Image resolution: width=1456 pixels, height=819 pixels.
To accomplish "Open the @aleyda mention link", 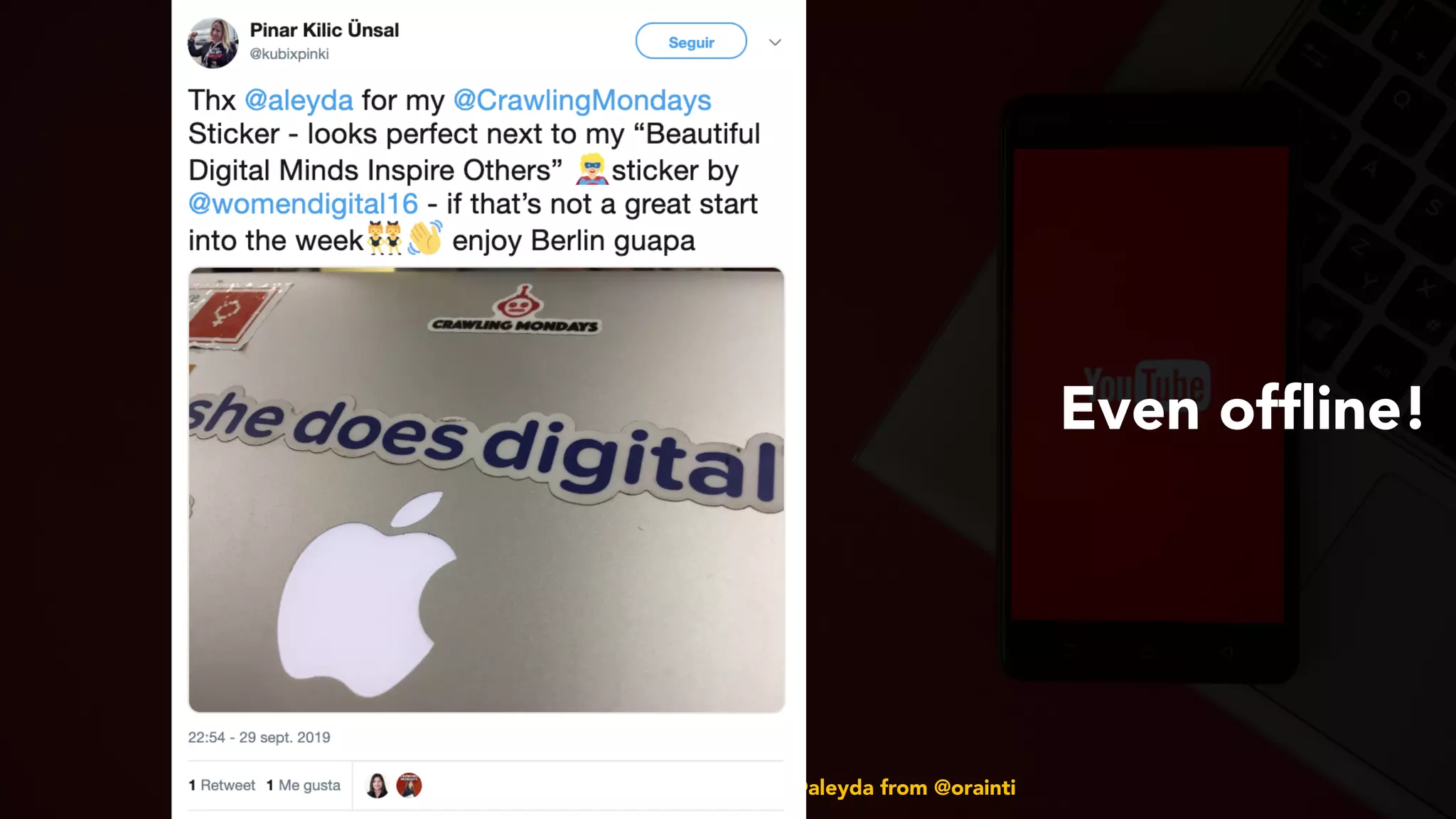I will [x=299, y=100].
